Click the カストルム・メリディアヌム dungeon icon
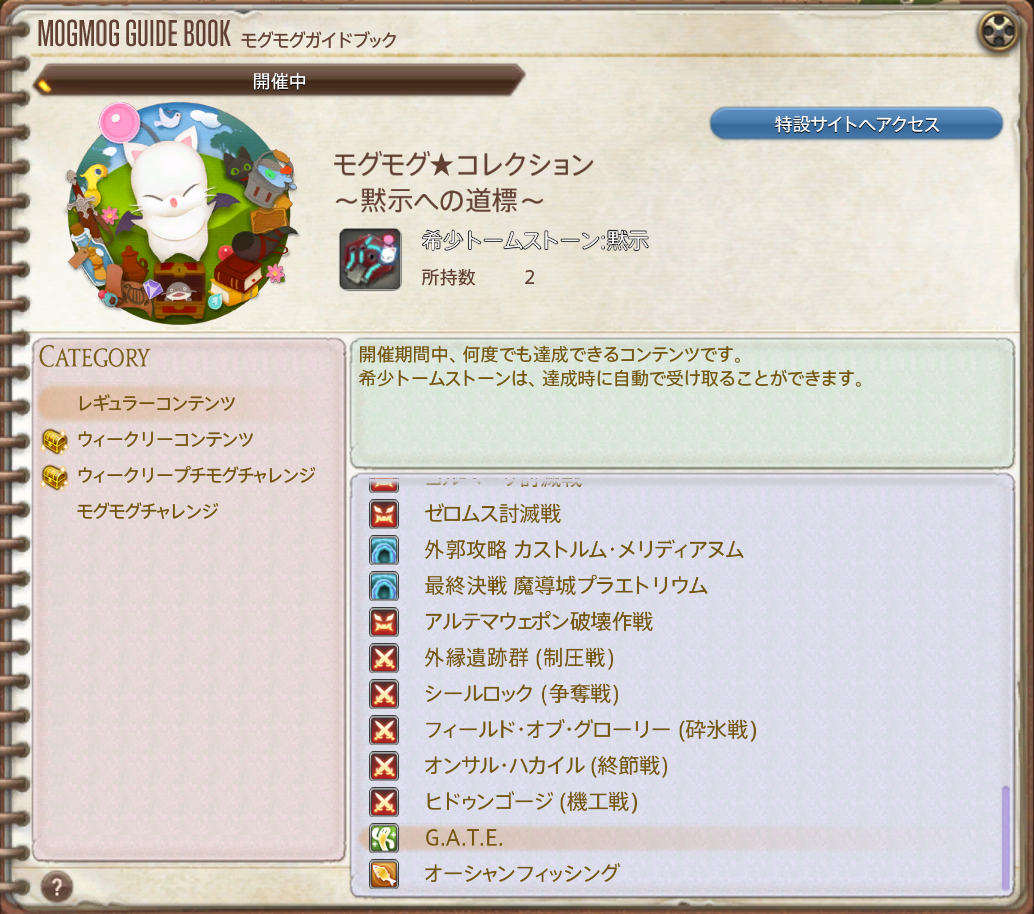This screenshot has width=1034, height=914. click(384, 550)
